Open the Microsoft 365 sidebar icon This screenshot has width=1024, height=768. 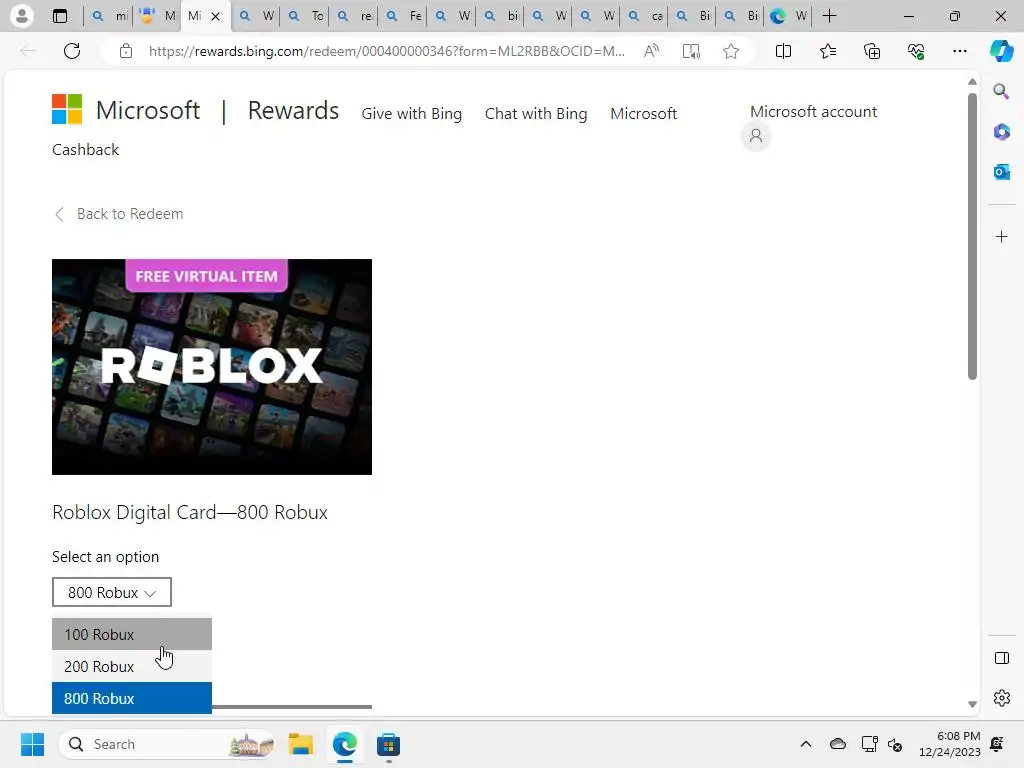[x=1001, y=131]
